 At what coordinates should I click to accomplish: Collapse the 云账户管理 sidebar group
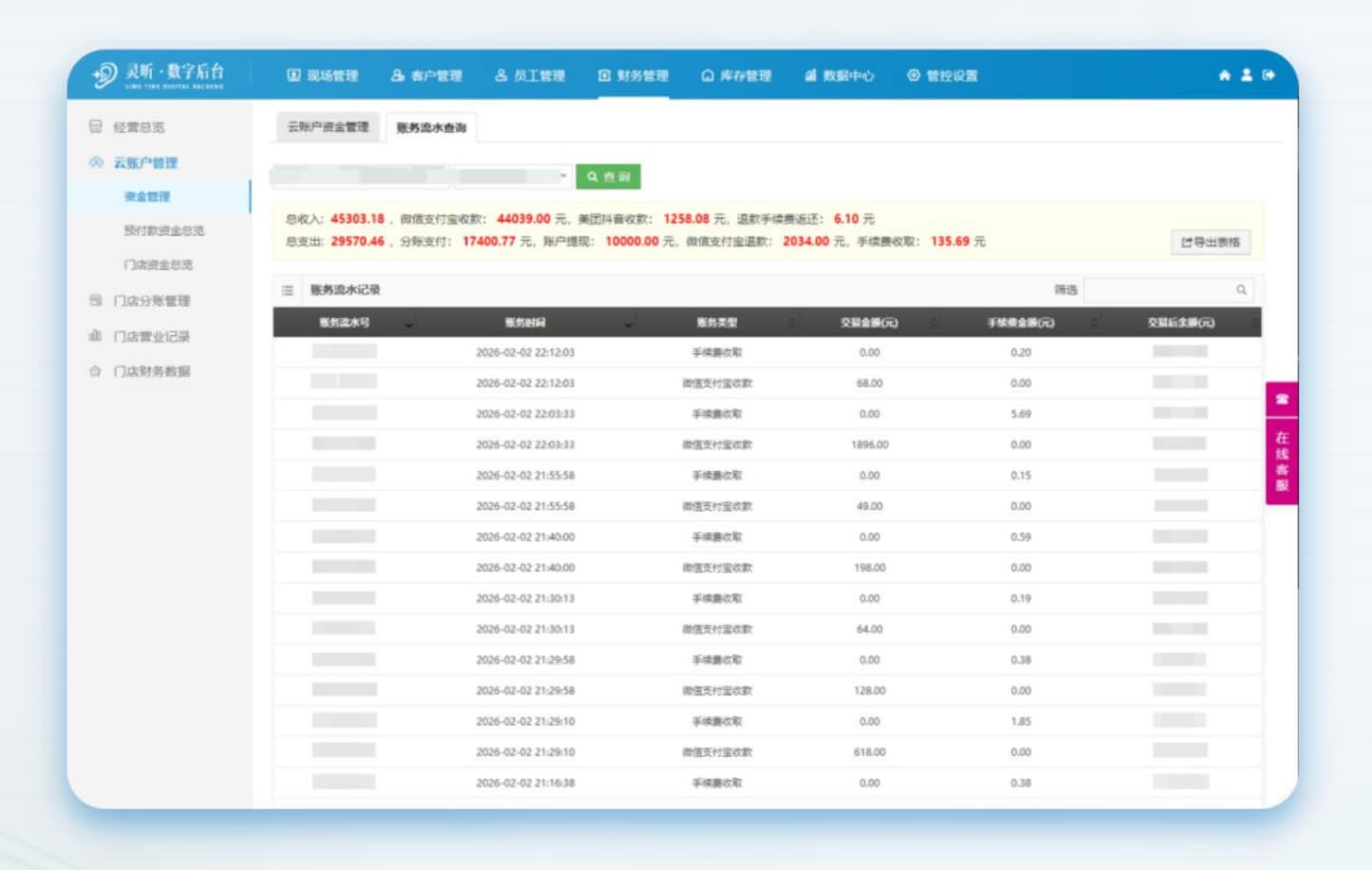click(x=145, y=163)
